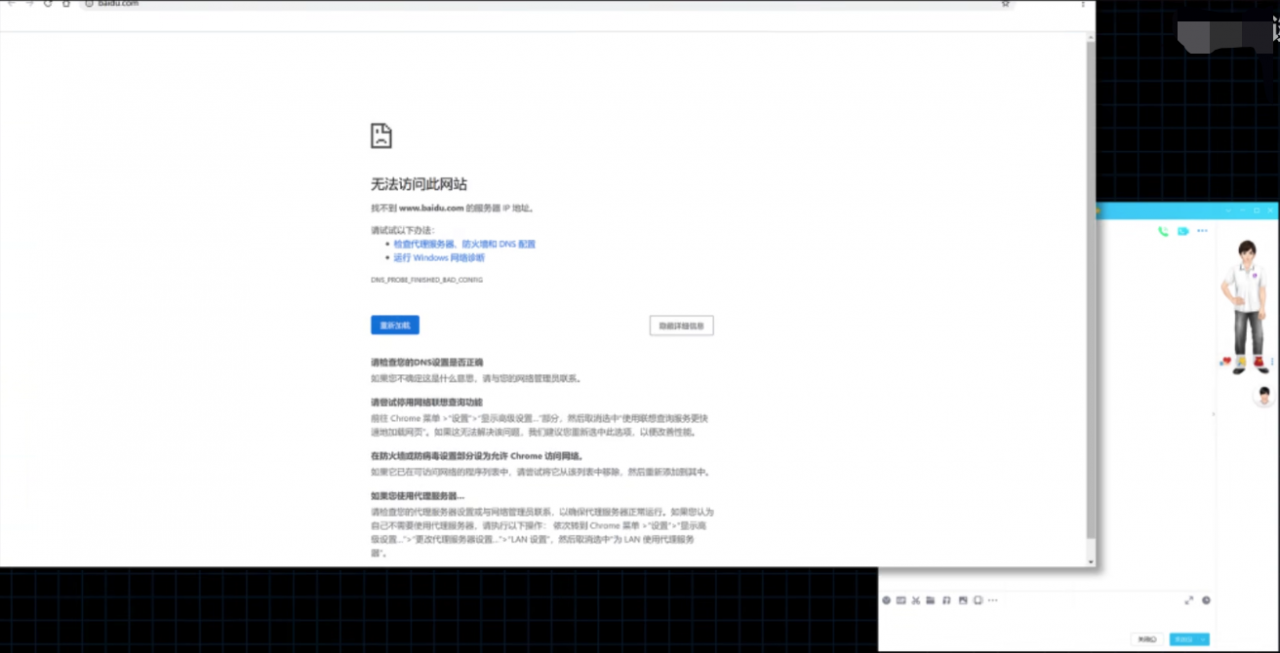Screen dimensions: 1280x653
Task: Click the blue 重新加载 reload button
Action: point(394,325)
